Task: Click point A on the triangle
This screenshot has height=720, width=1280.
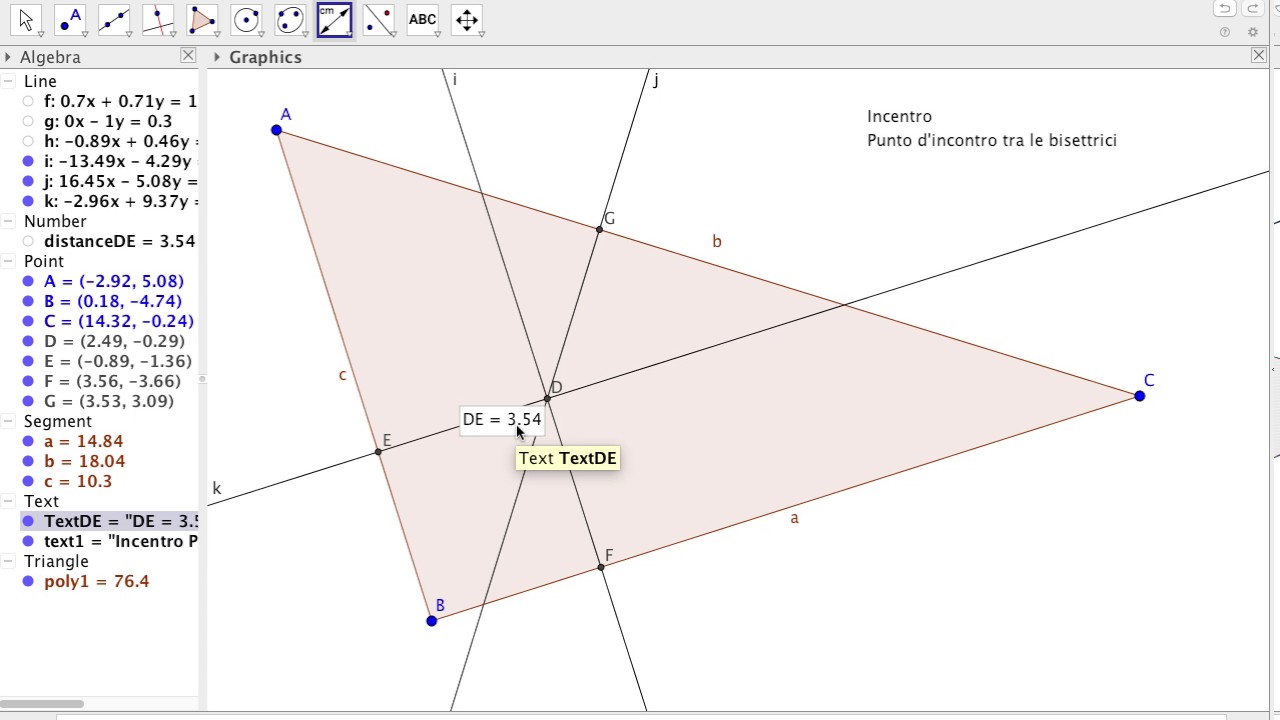Action: 277,130
